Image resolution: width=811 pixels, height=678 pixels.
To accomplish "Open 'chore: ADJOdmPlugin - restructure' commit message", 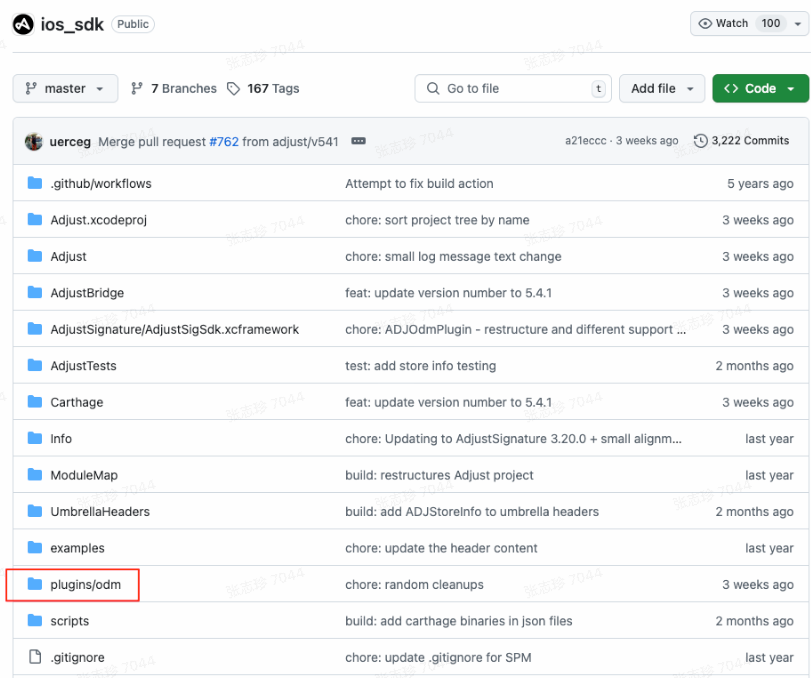I will pos(515,329).
